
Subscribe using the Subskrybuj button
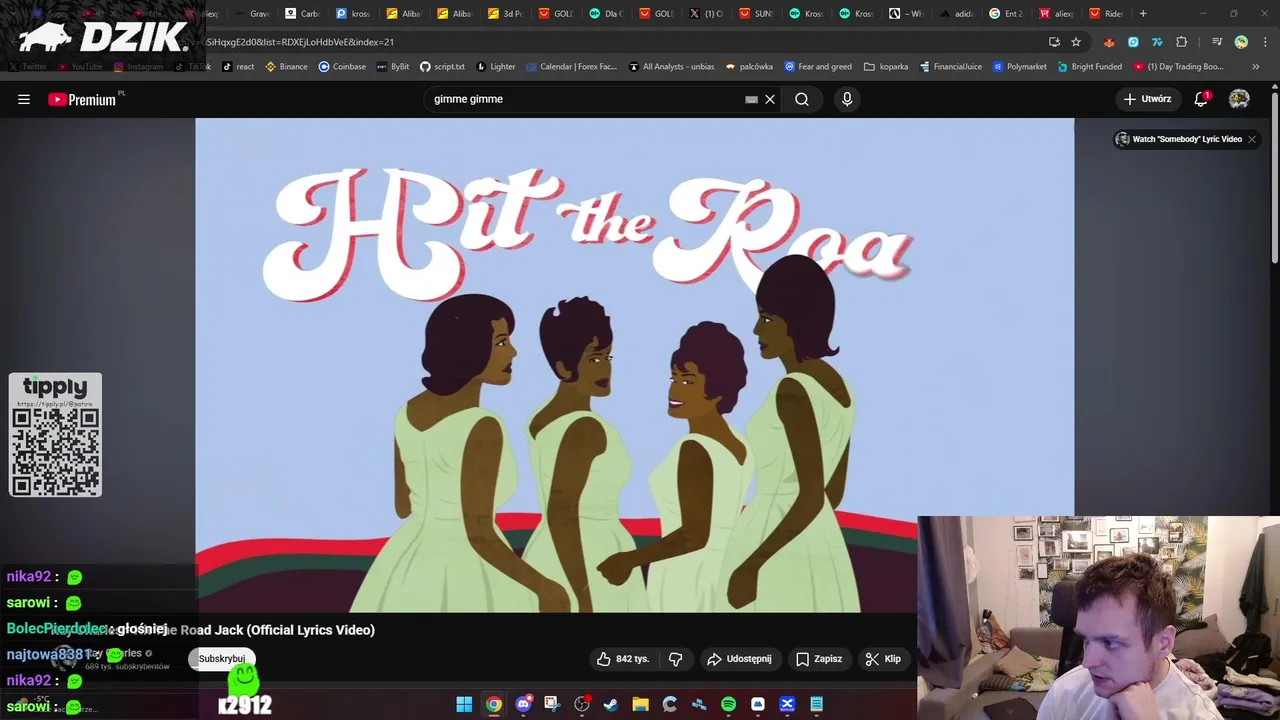(x=222, y=659)
